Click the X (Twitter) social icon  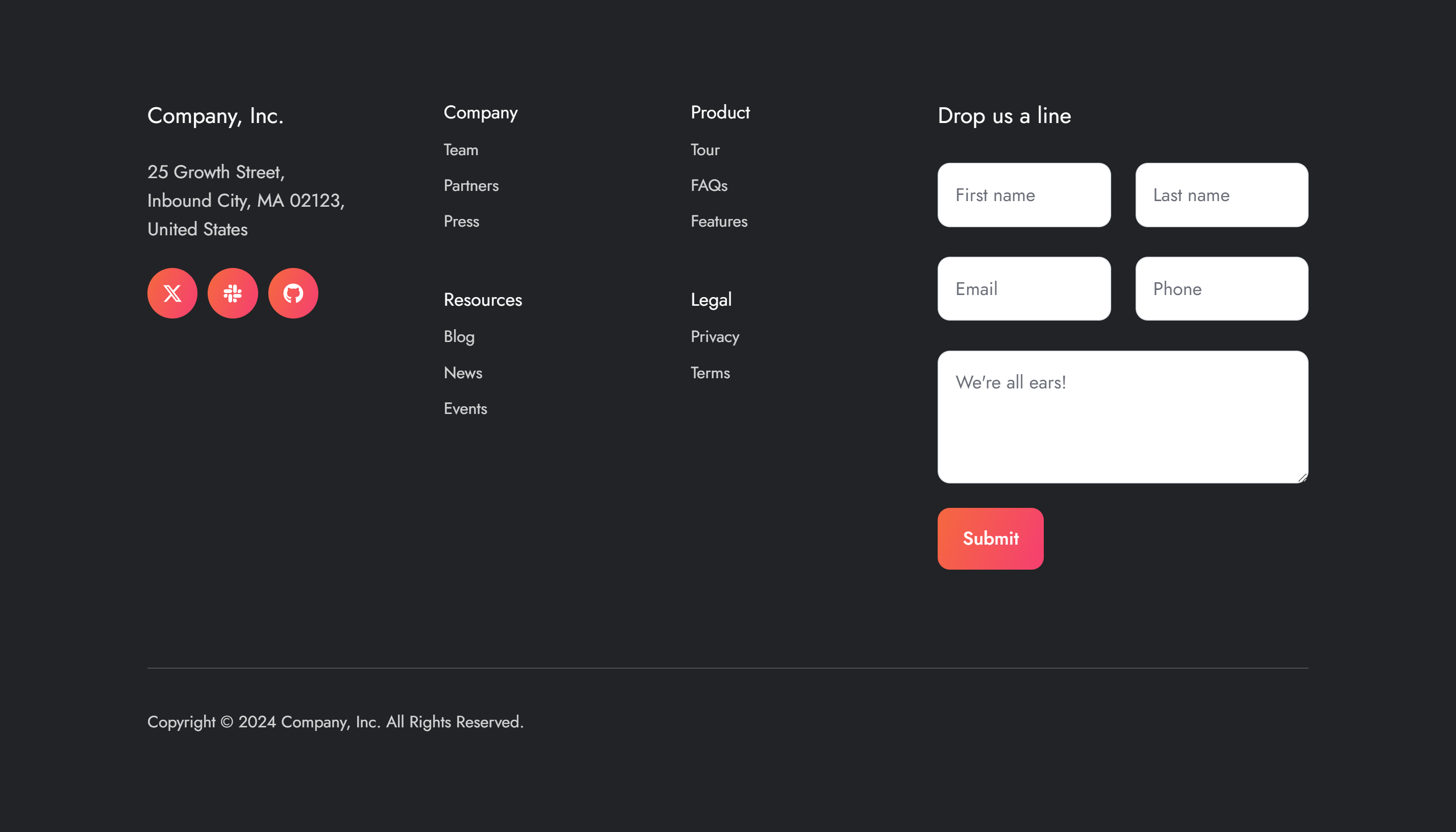point(172,293)
